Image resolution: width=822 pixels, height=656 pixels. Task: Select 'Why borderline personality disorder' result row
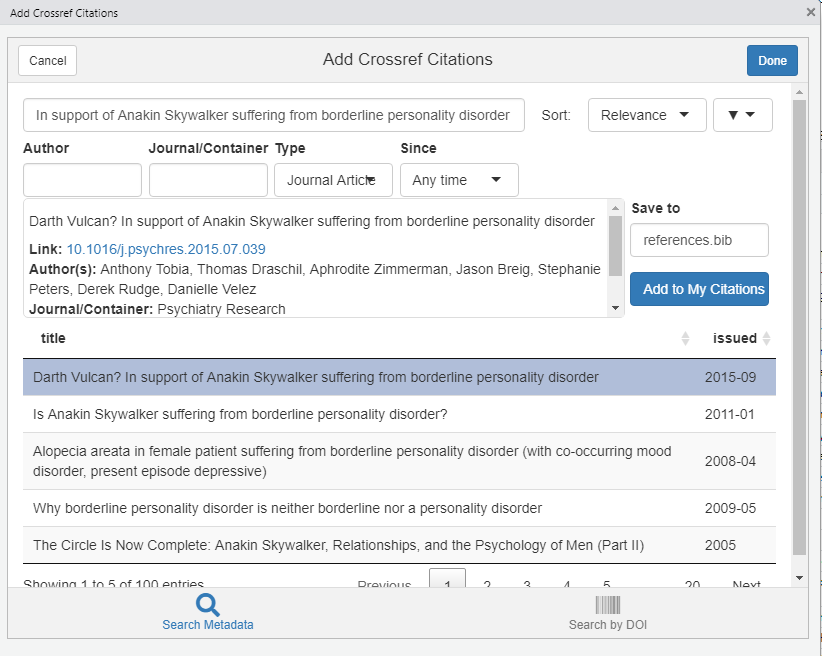[399, 508]
